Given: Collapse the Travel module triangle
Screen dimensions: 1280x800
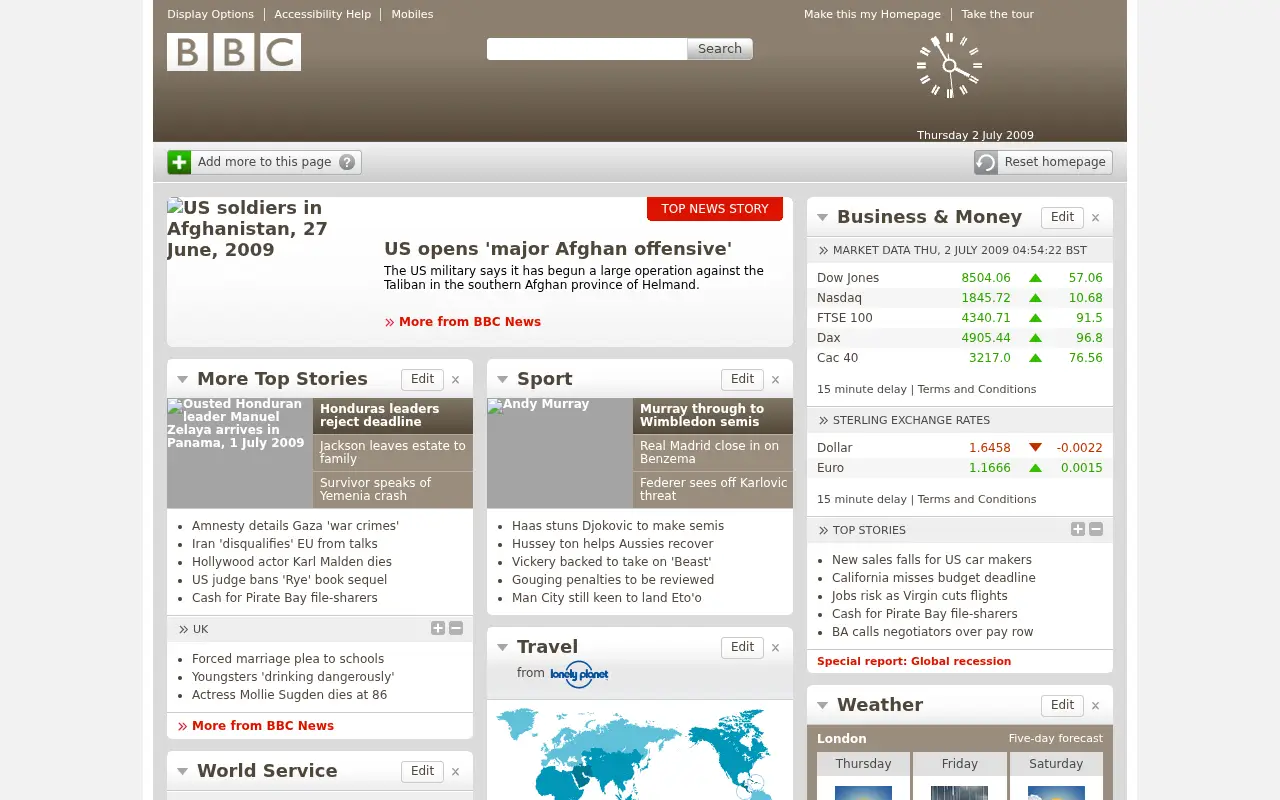Looking at the screenshot, I should click(502, 648).
